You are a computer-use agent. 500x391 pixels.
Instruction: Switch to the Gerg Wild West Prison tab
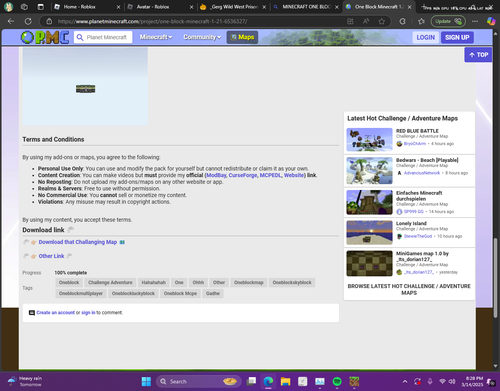(x=233, y=7)
